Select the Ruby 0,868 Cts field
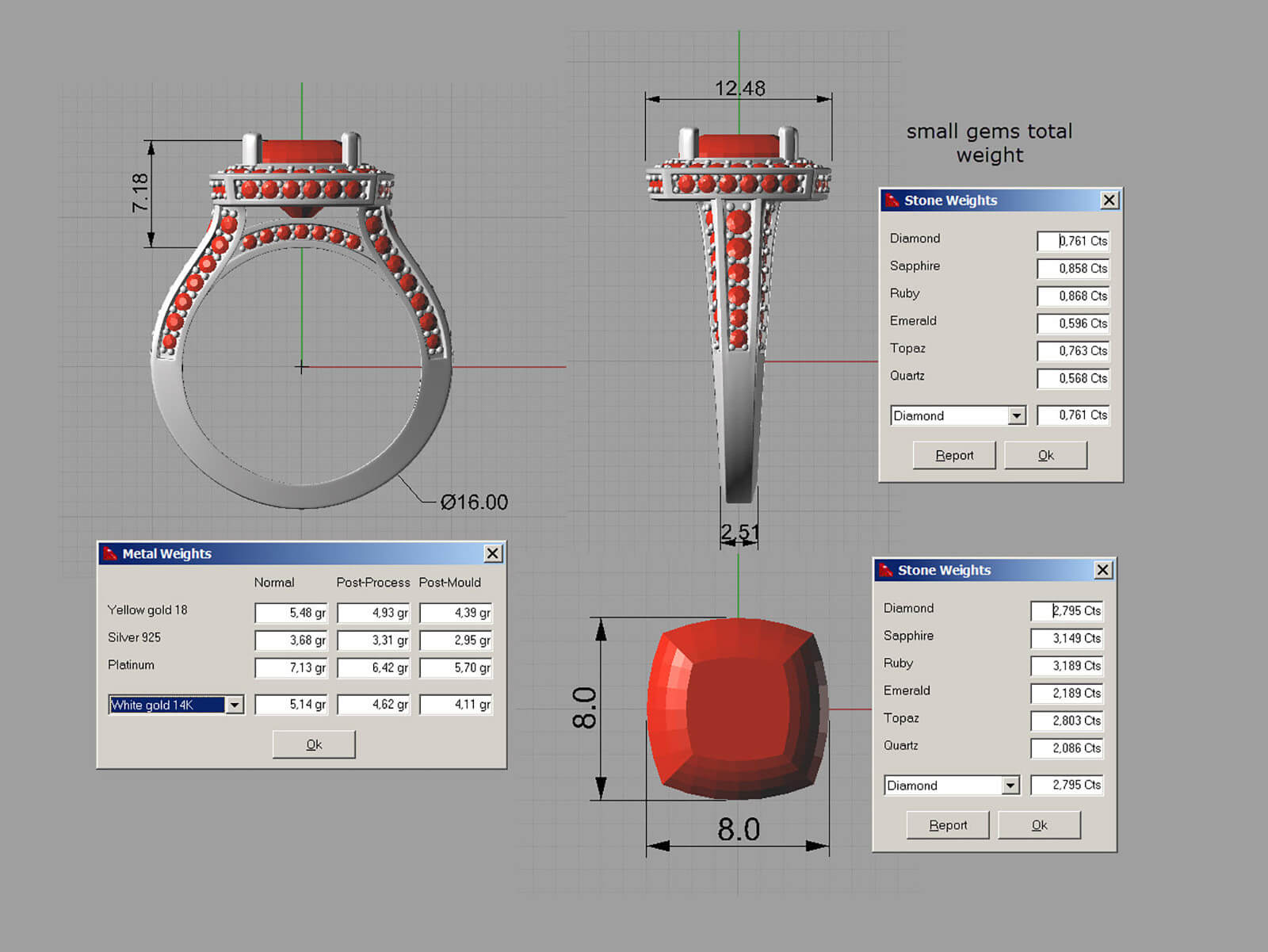 pos(1073,296)
